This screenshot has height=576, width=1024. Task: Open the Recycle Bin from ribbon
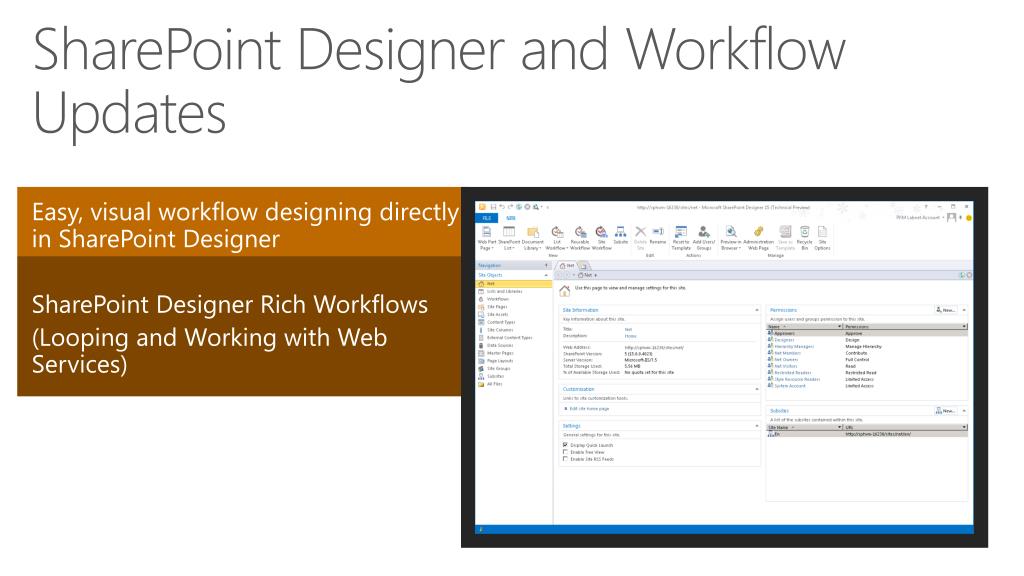[x=805, y=238]
